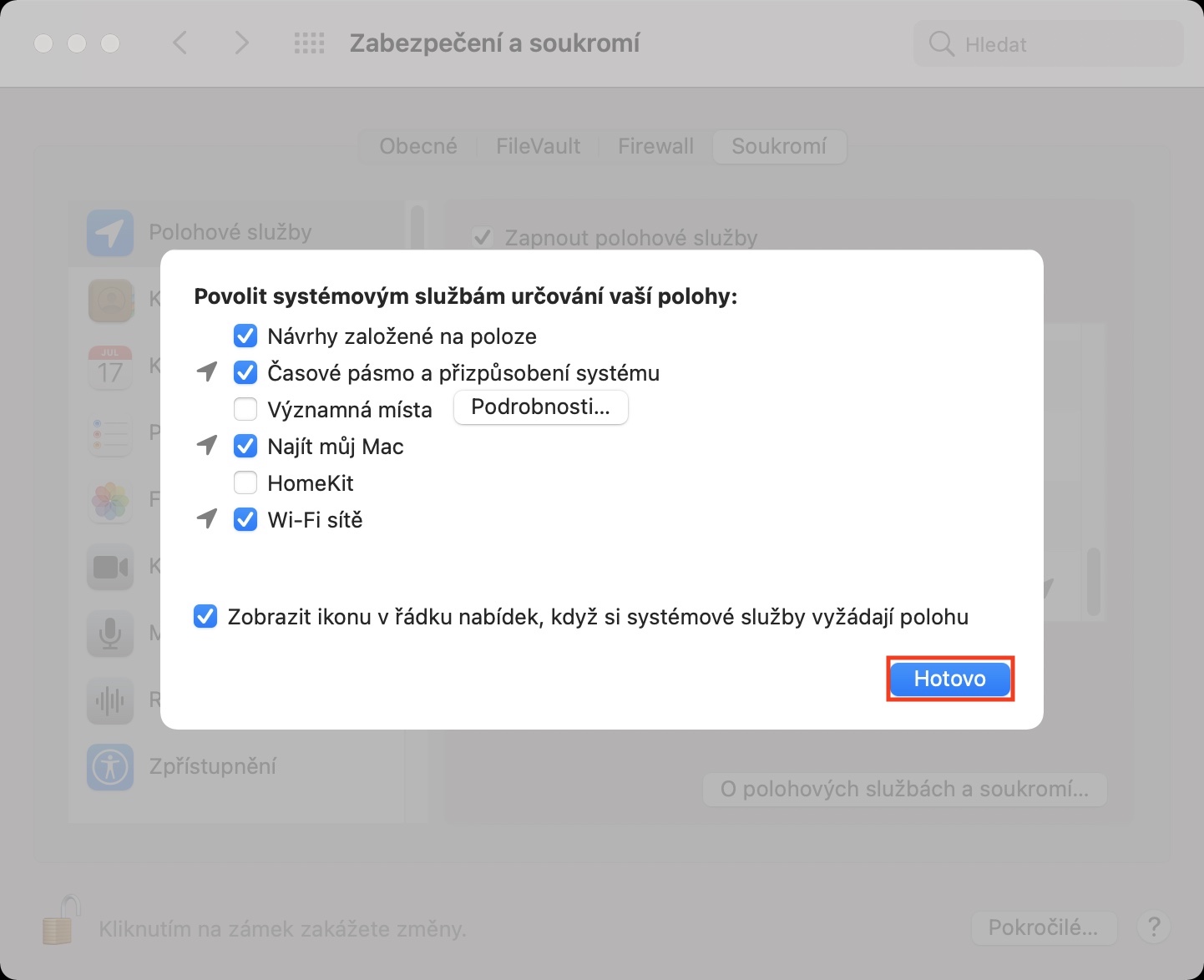The width and height of the screenshot is (1204, 980).
Task: Click the Microphone icon in sidebar
Action: (110, 634)
